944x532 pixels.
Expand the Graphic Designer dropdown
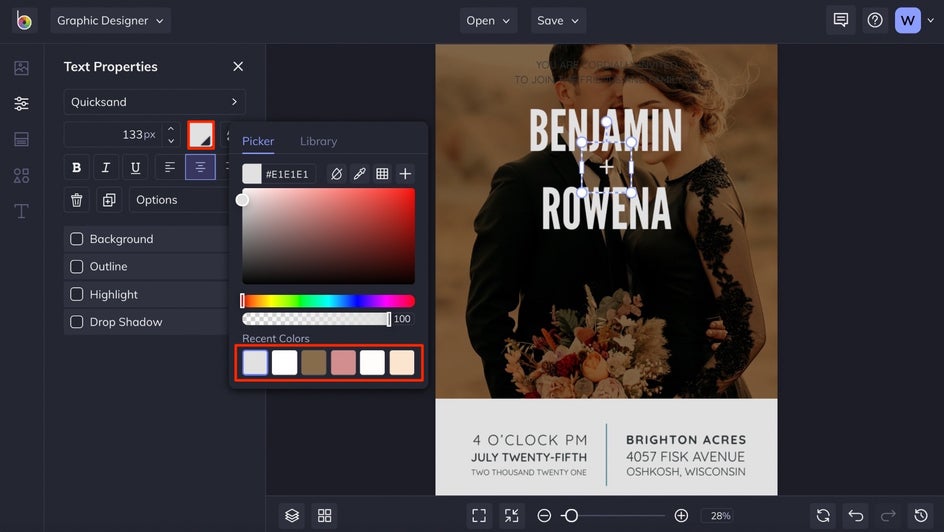click(110, 21)
